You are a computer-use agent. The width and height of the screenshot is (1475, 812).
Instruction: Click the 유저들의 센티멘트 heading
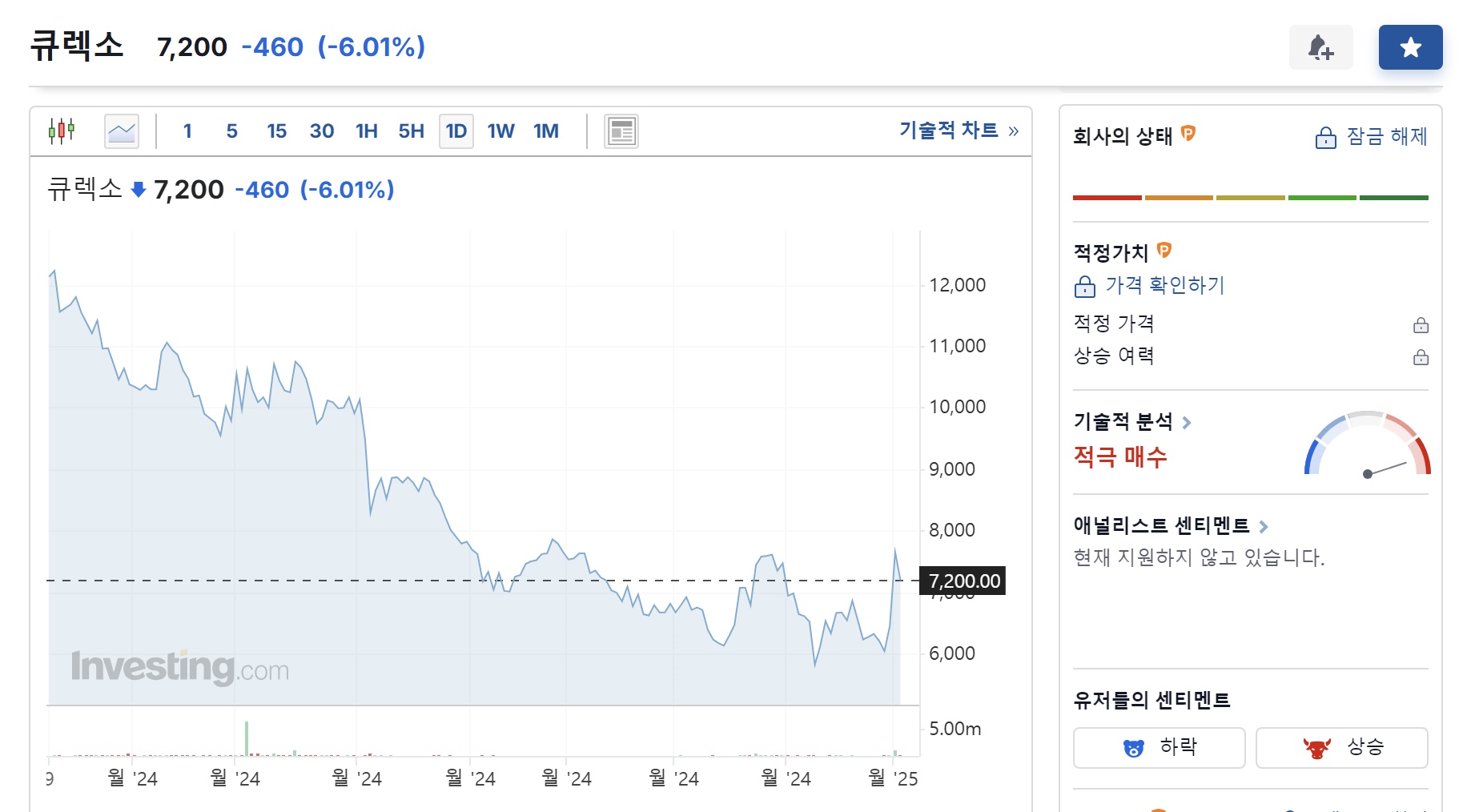tap(1151, 700)
